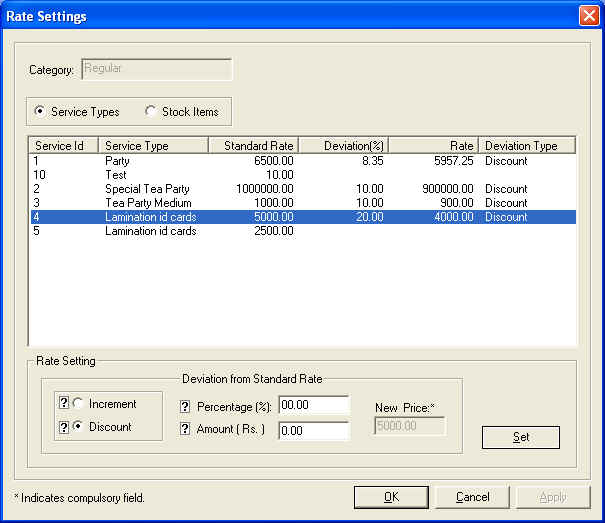Viewport: 605px width, 523px height.
Task: Click Discount cell in Party row
Action: tap(506, 161)
